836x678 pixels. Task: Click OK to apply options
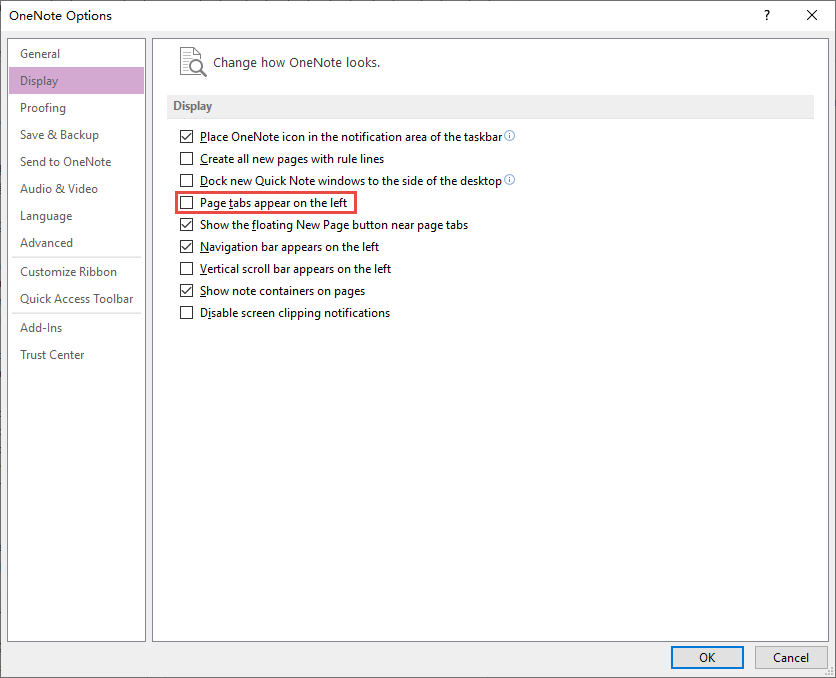coord(707,657)
